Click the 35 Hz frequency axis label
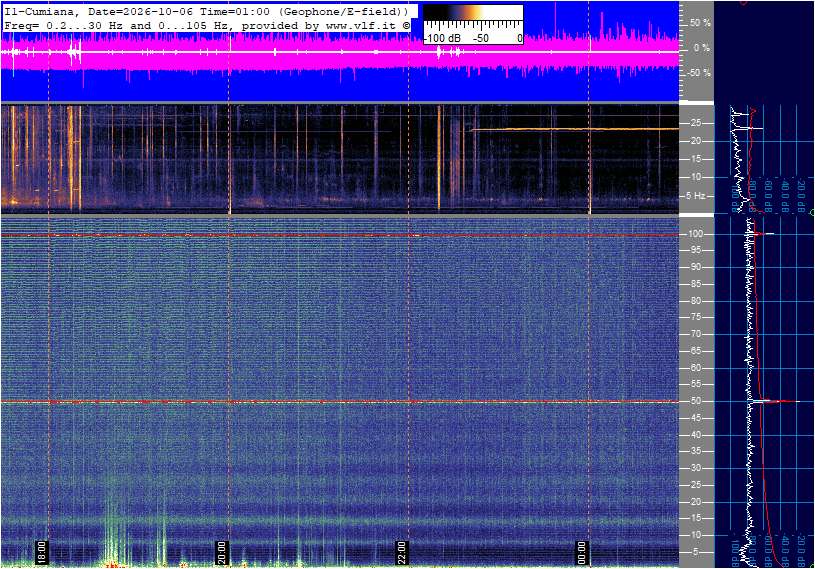This screenshot has height=569, width=815. pos(695,452)
